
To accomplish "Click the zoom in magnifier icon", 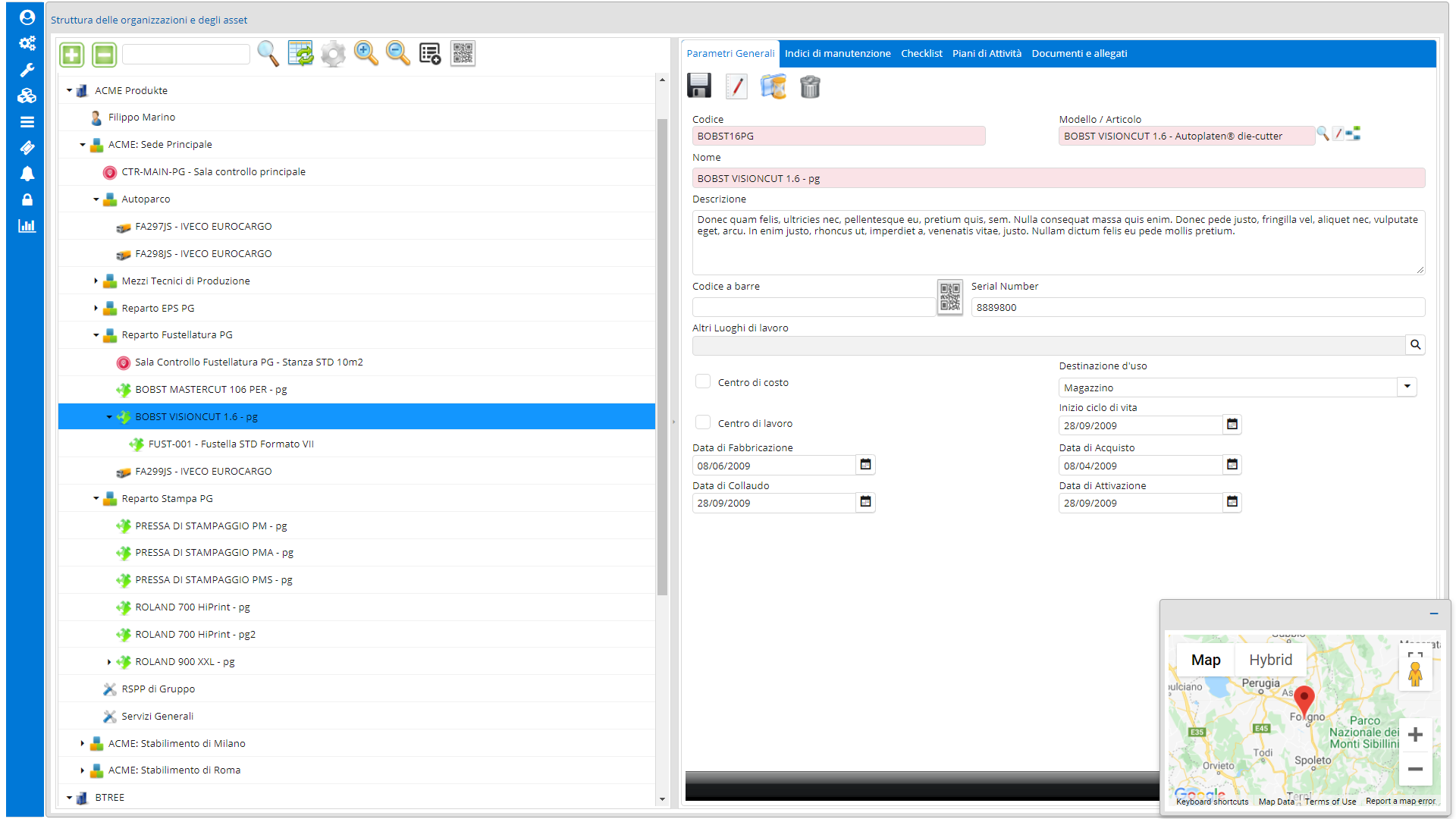I will tap(366, 54).
